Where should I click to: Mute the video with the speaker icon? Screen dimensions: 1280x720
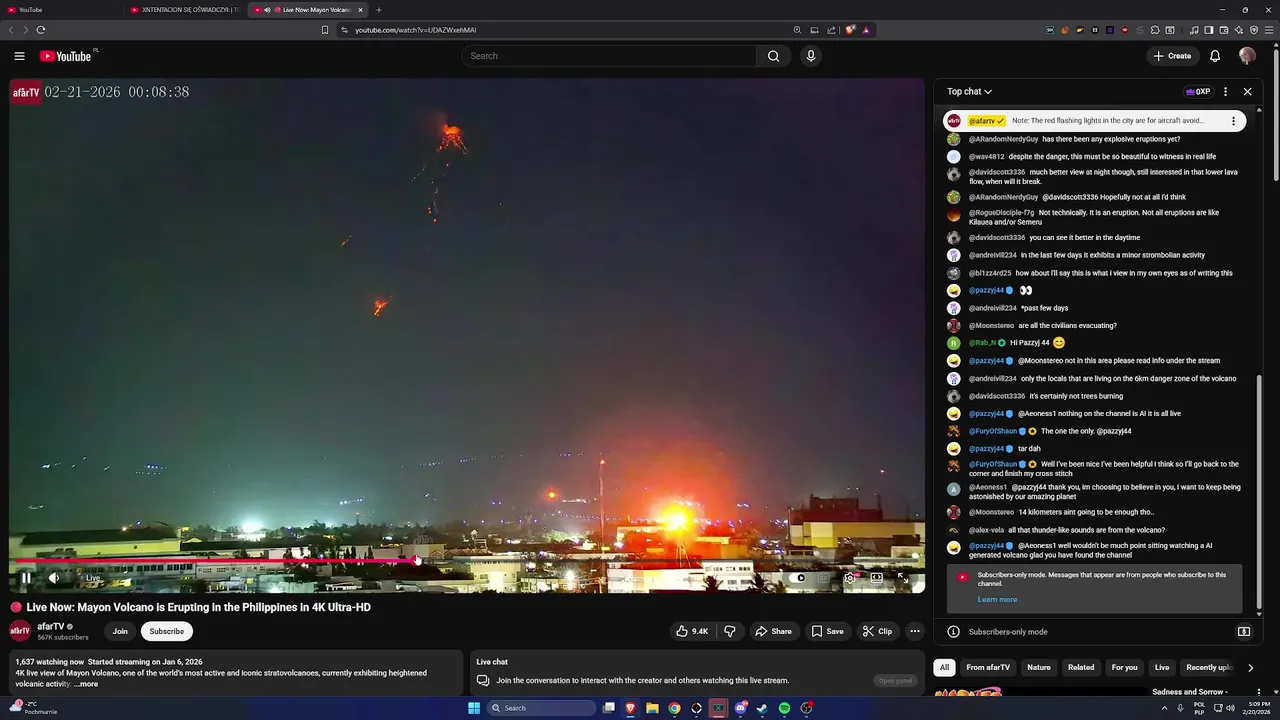click(54, 577)
